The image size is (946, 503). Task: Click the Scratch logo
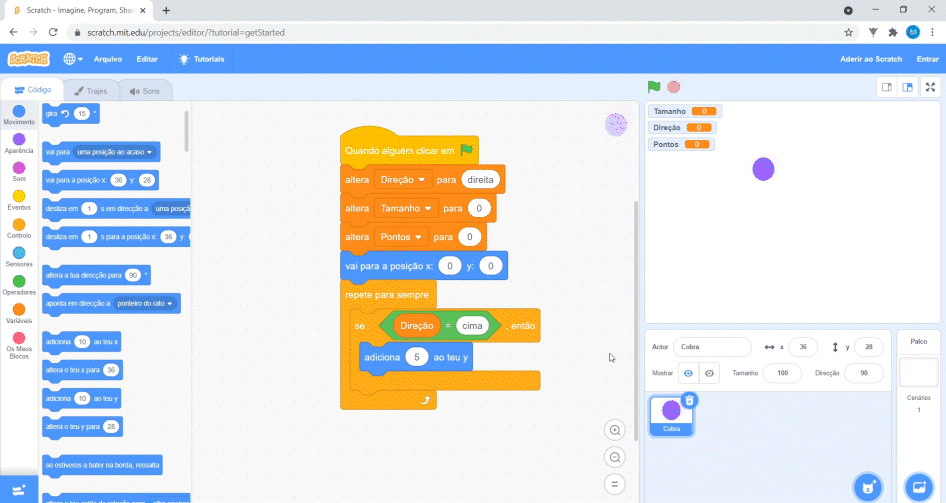click(28, 59)
